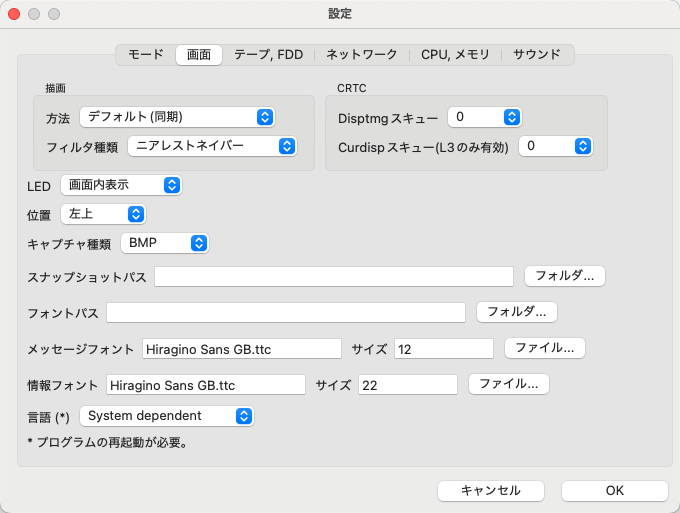Open the 言語 language dropdown
The image size is (680, 513).
click(x=166, y=416)
